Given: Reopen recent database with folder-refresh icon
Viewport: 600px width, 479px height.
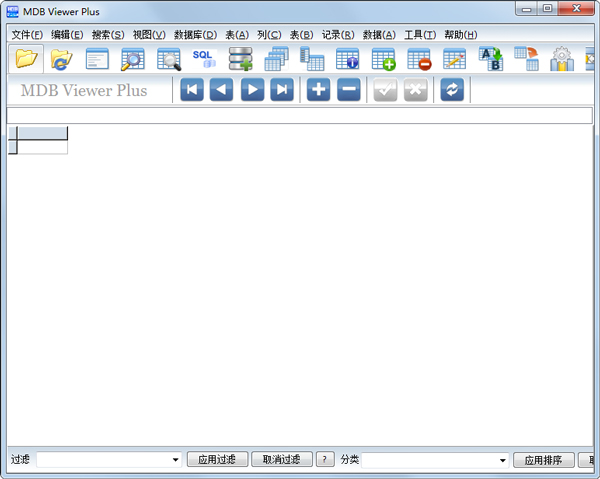Looking at the screenshot, I should 61,59.
